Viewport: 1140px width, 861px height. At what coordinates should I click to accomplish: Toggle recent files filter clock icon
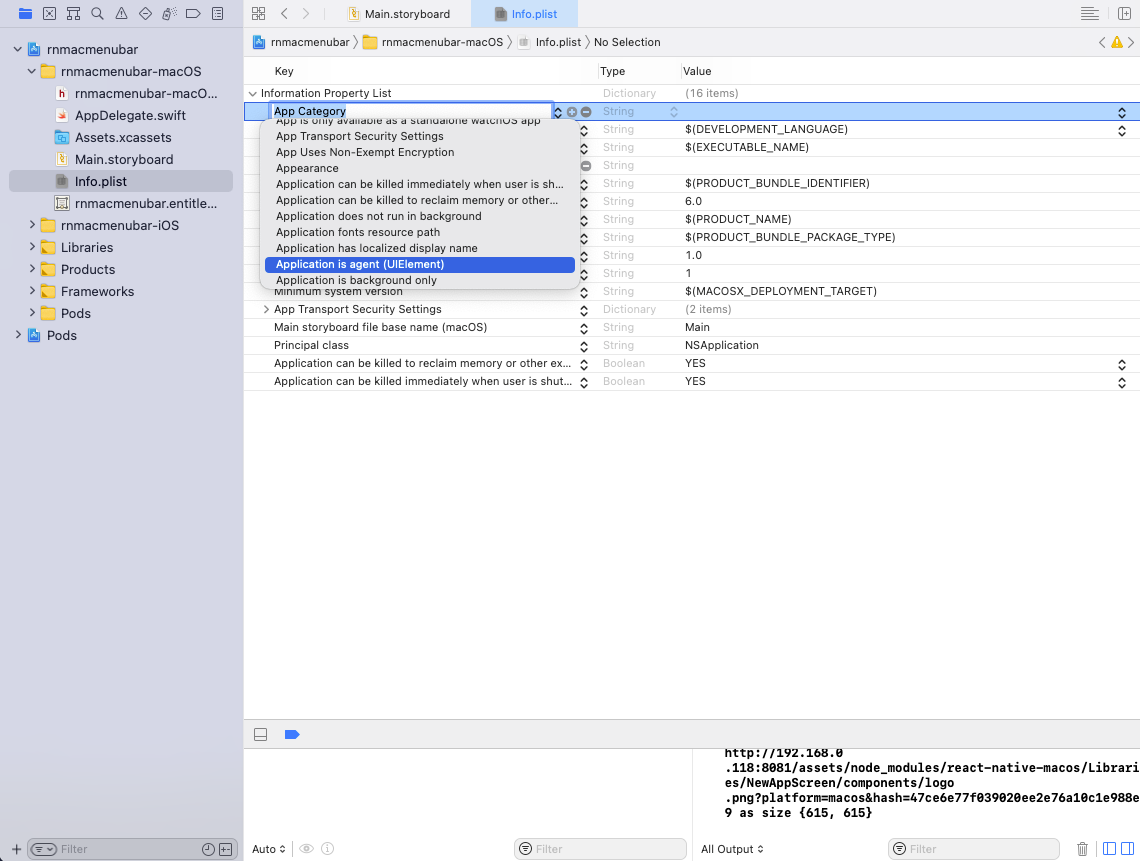click(x=208, y=849)
